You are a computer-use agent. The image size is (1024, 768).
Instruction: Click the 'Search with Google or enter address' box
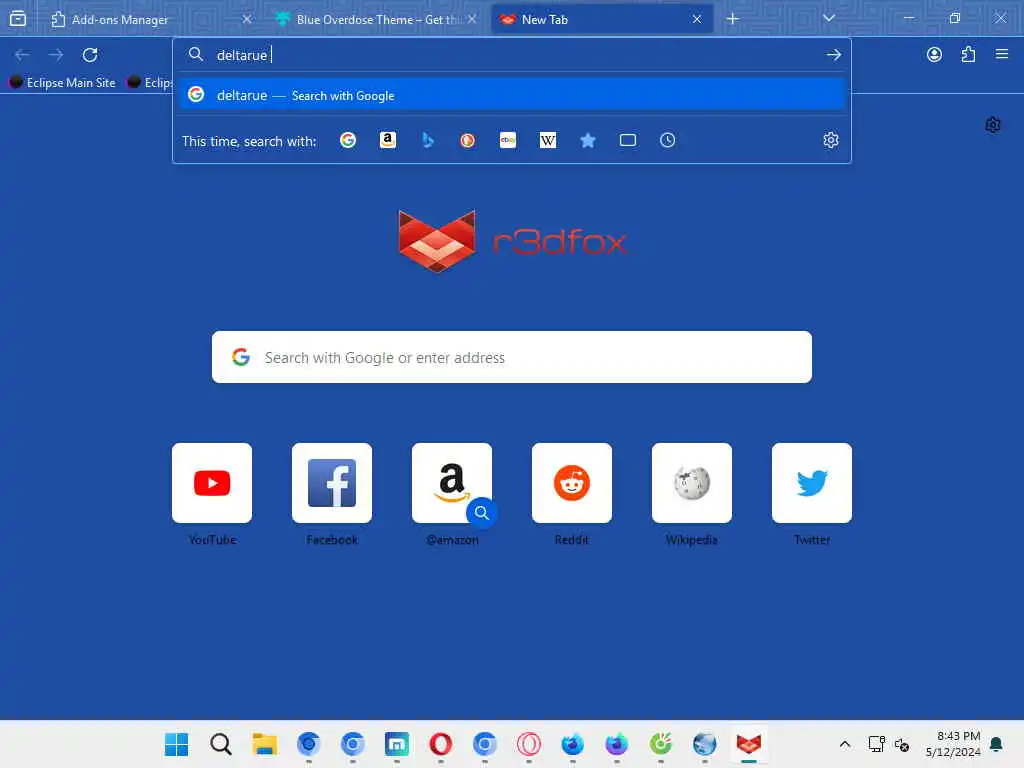click(x=512, y=357)
